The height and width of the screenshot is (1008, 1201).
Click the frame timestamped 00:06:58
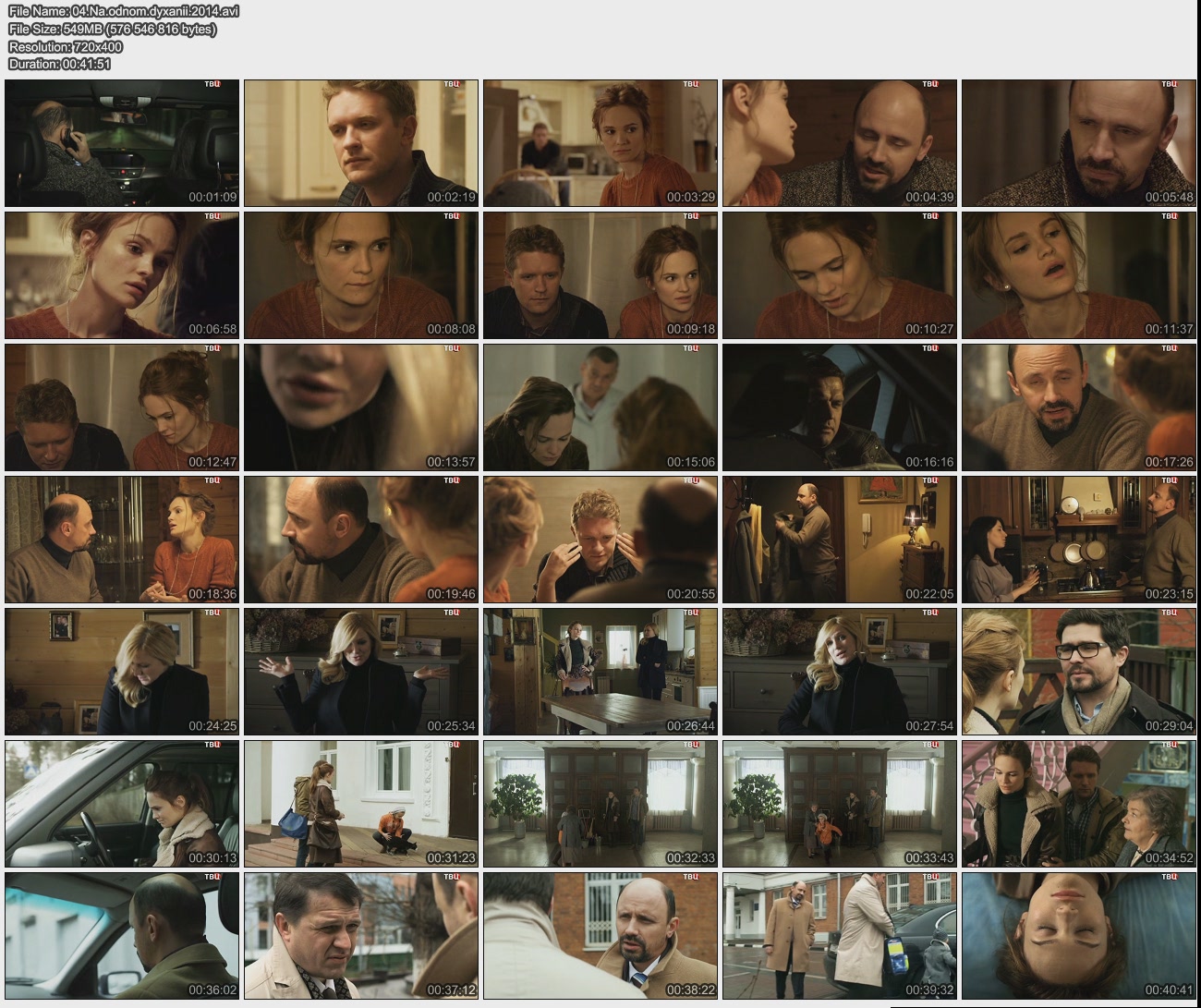point(122,275)
